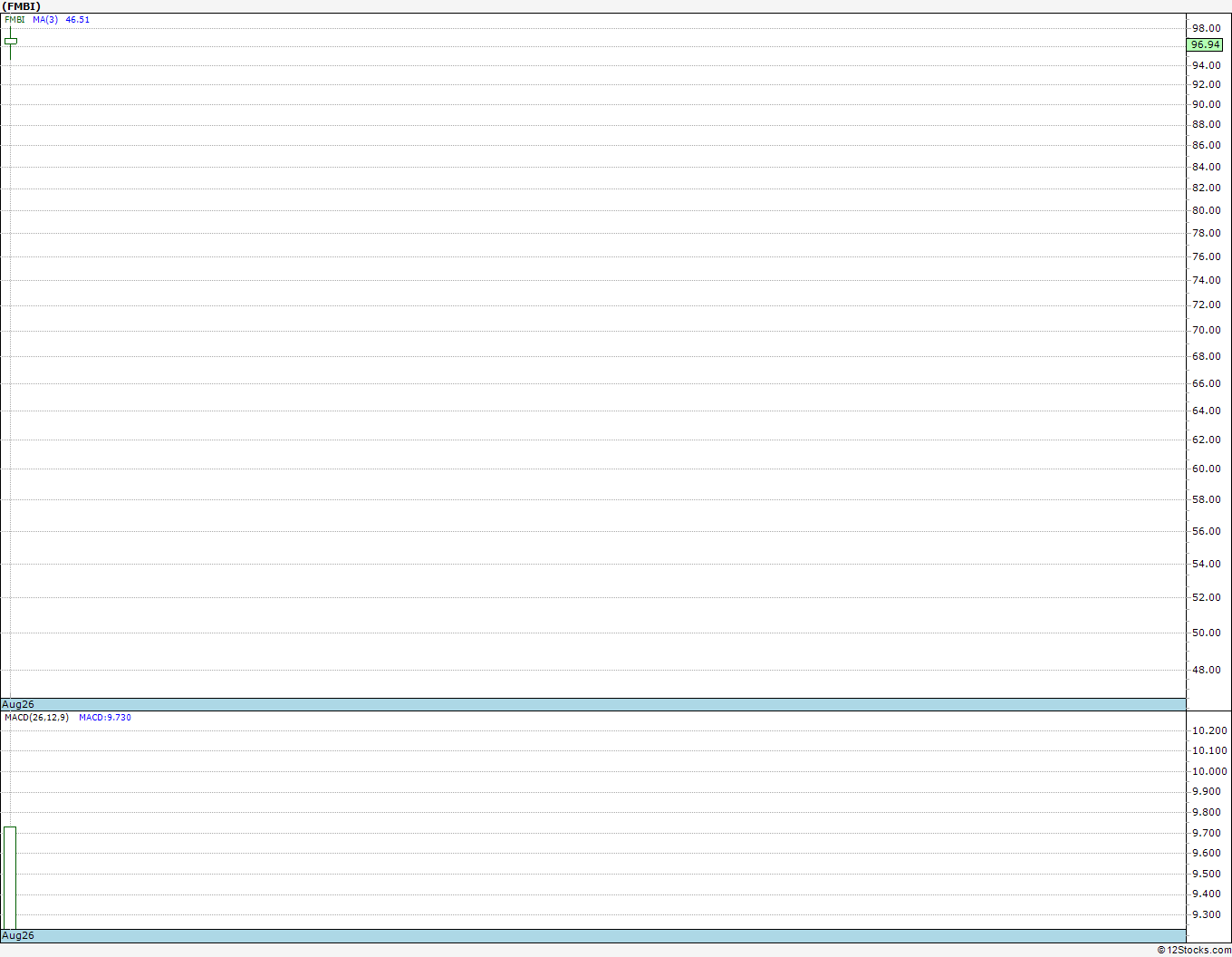
Task: Select the MA(3) indicator label
Action: tap(45, 19)
